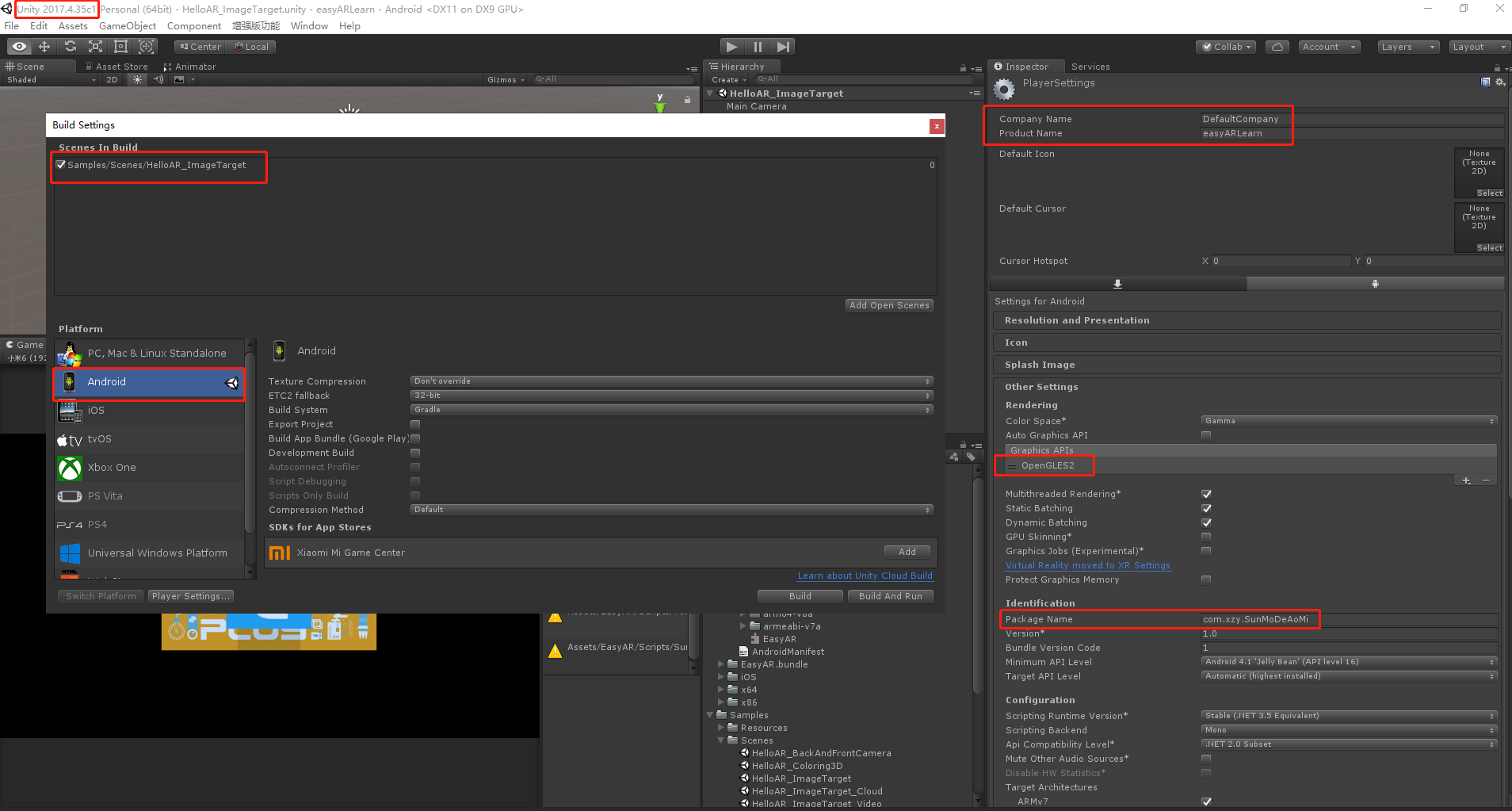Select the Scale tool
Viewport: 1512px width, 811px height.
95,46
